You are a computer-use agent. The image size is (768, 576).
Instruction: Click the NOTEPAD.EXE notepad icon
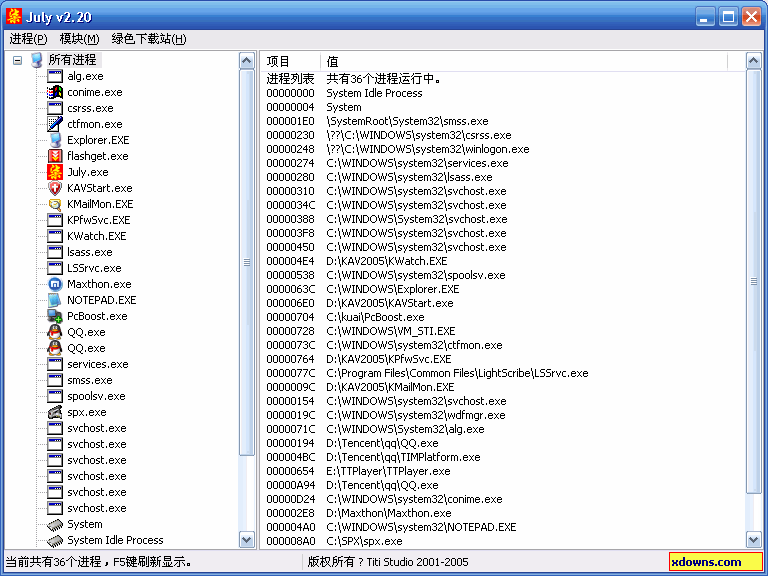(x=55, y=300)
